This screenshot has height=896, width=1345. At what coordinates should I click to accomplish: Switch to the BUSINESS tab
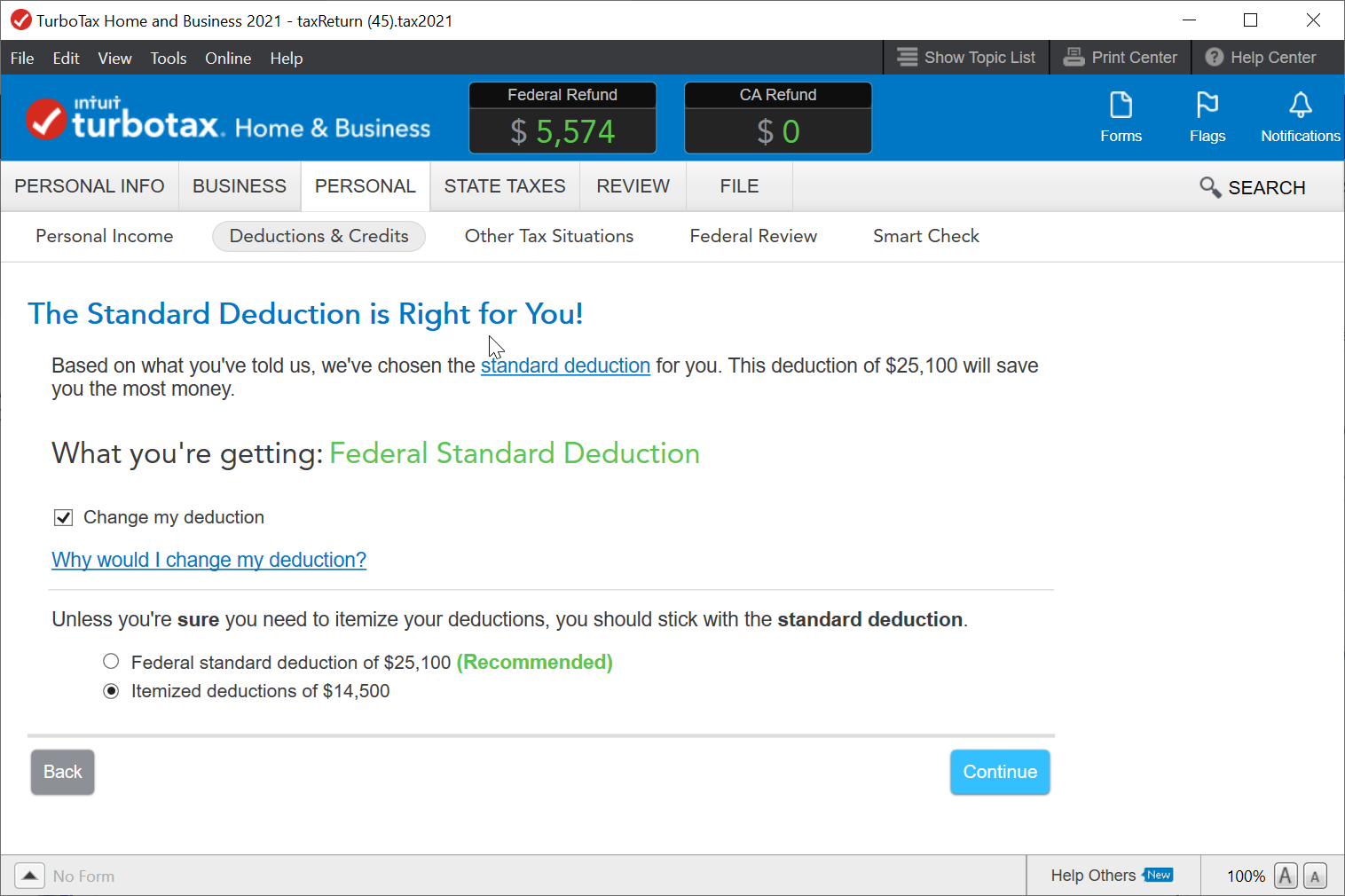tap(240, 186)
